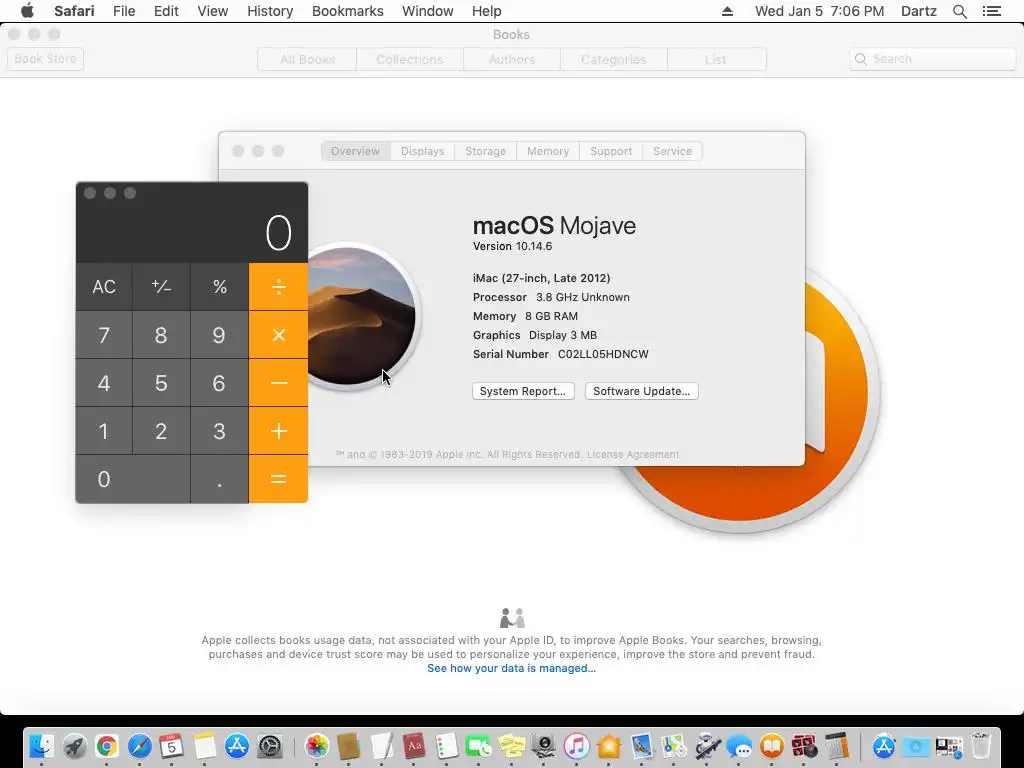Tap the 5 key on Calculator
The width and height of the screenshot is (1024, 768).
[161, 383]
